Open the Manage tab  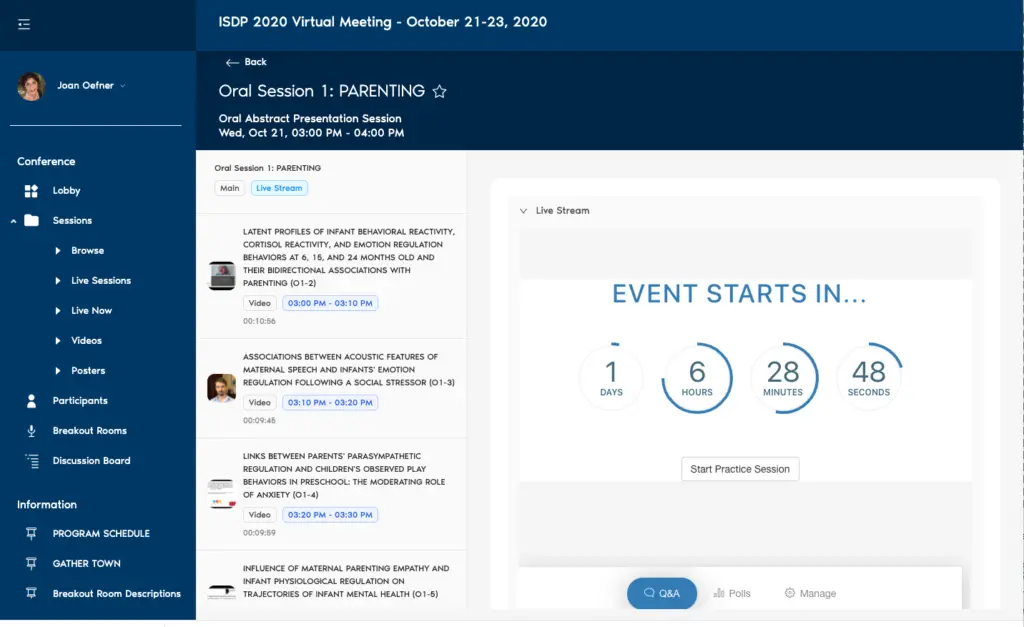click(x=810, y=594)
